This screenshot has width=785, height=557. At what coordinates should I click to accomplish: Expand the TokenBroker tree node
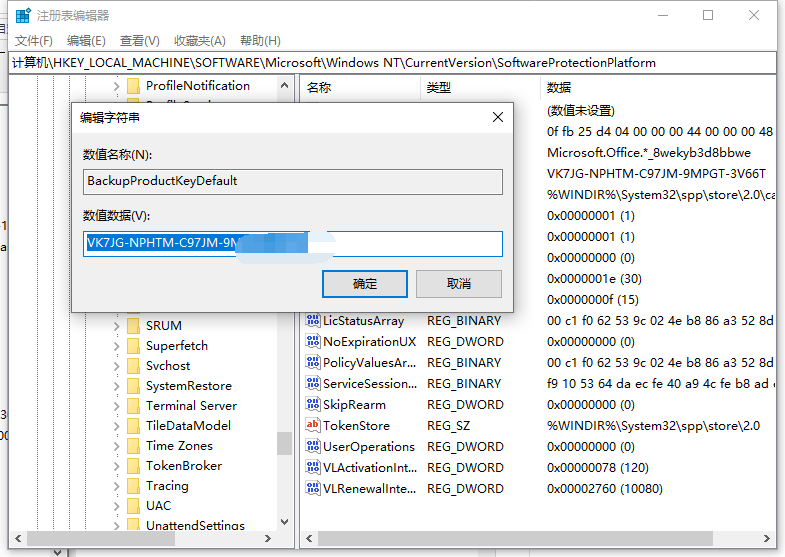(117, 466)
